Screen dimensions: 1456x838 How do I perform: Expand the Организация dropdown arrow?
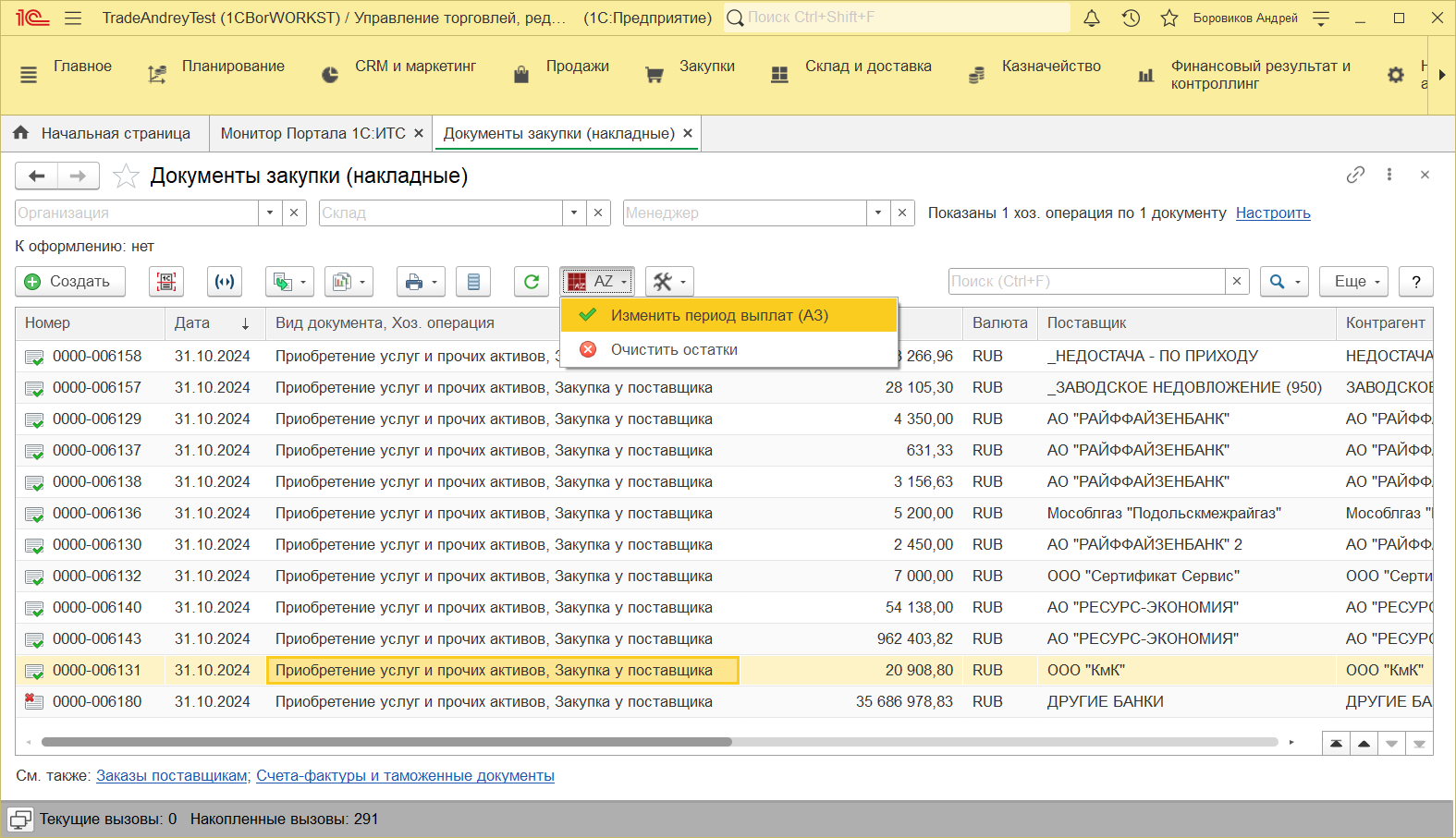coord(270,213)
